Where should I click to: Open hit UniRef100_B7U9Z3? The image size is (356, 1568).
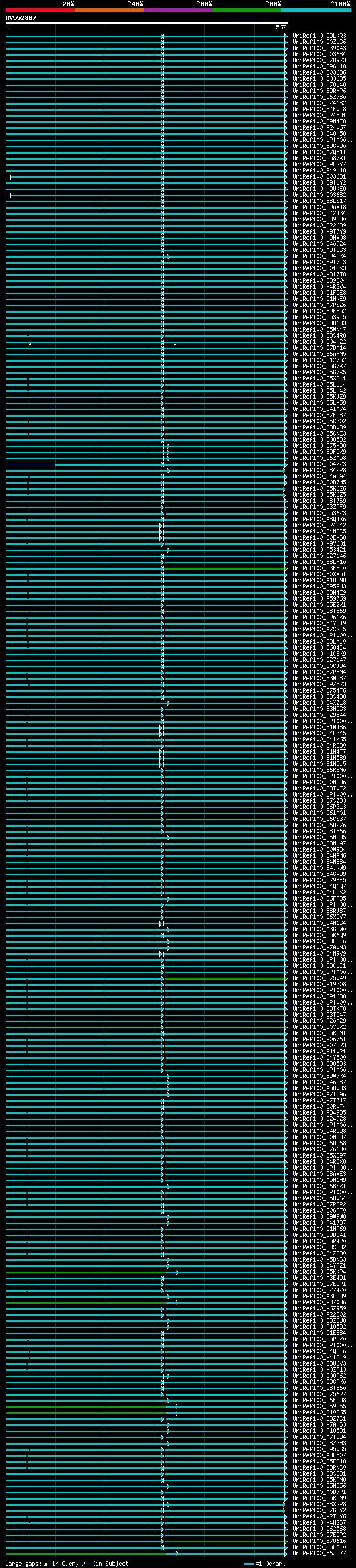319,60
